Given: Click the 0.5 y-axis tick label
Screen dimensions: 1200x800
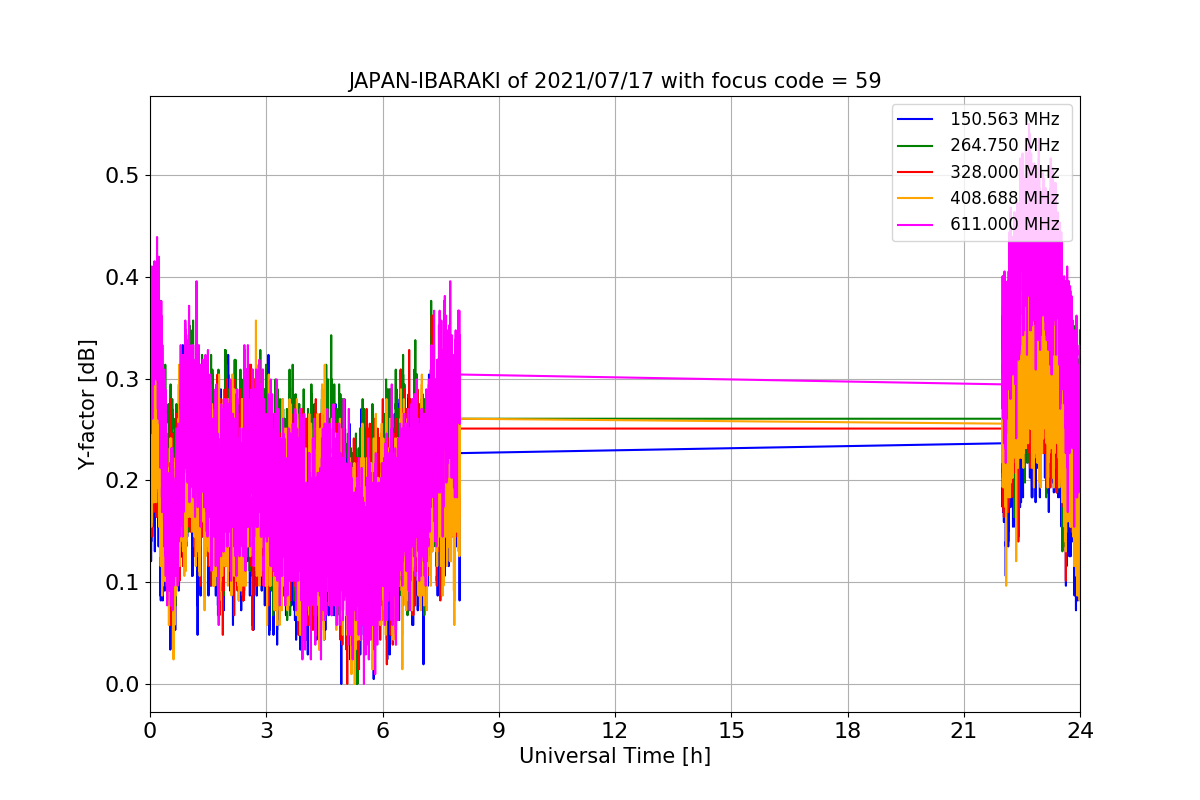Looking at the screenshot, I should click(122, 176).
